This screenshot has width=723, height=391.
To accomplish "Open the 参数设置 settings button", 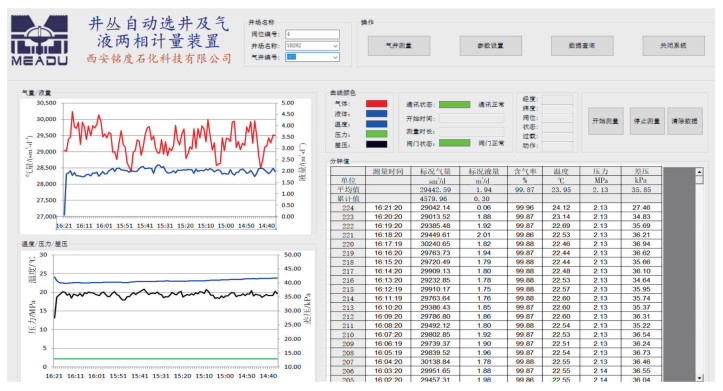I will pos(491,46).
